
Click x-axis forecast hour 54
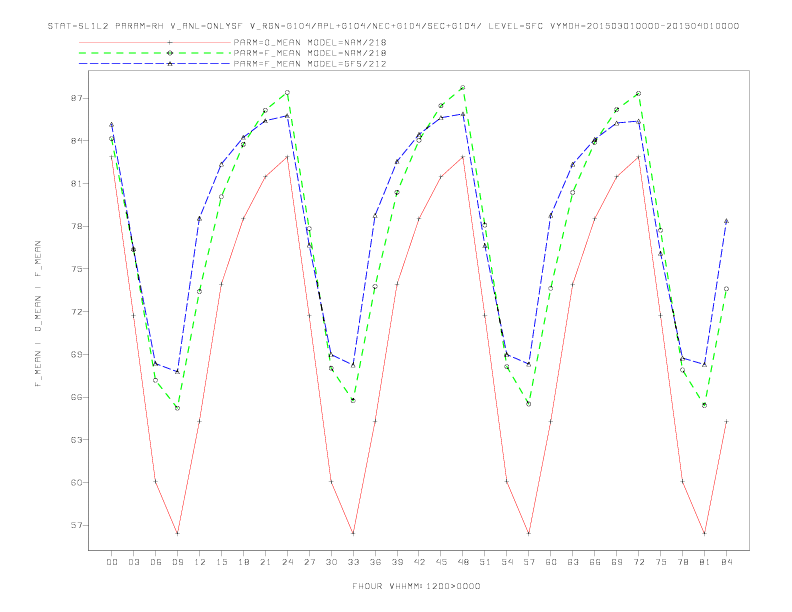tap(507, 562)
